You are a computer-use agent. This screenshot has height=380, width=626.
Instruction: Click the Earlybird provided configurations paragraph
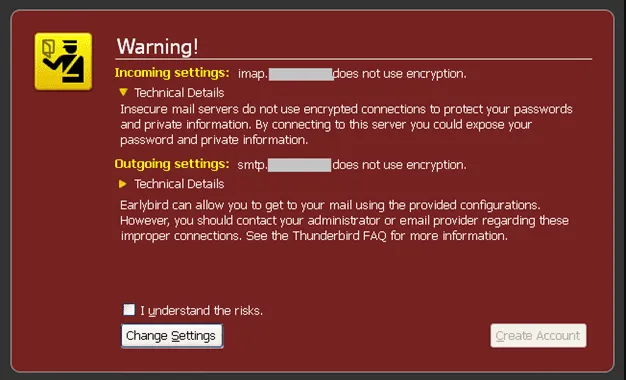pos(345,220)
